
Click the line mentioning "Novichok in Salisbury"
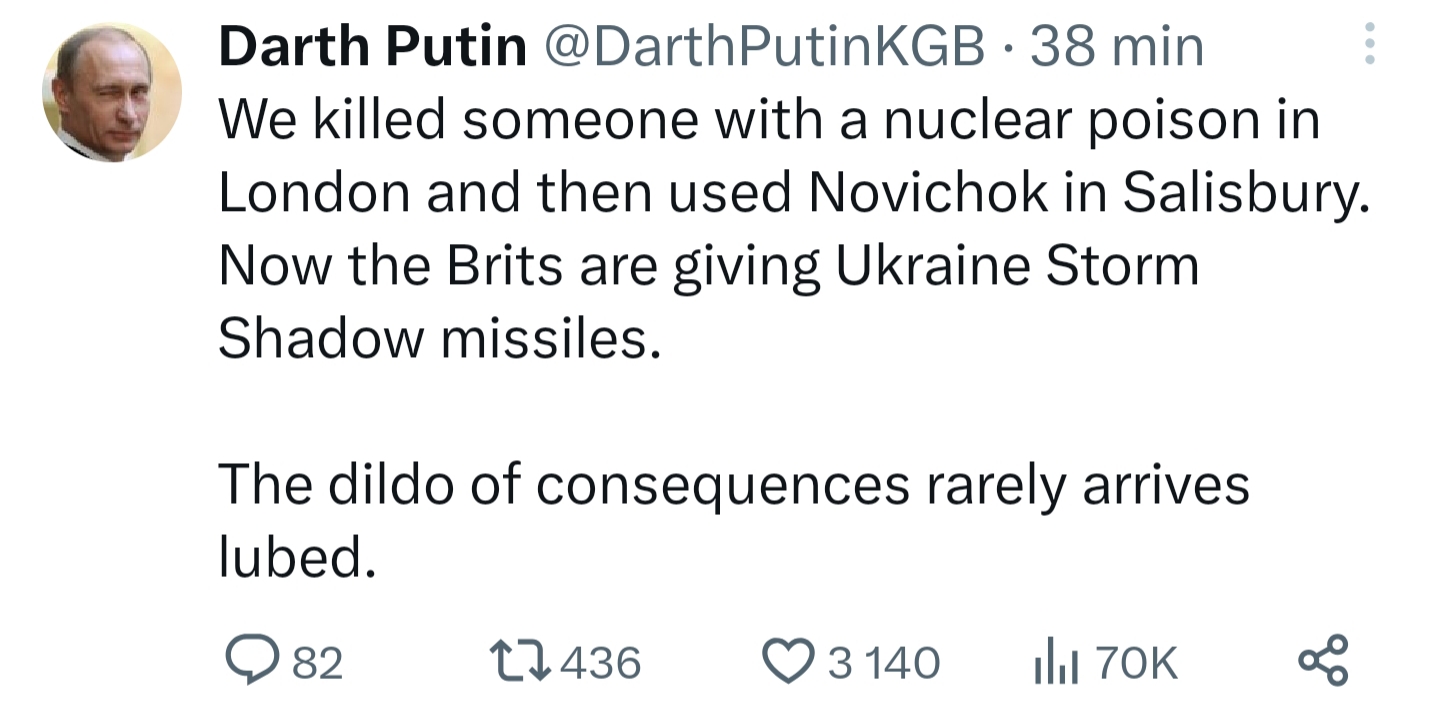click(x=792, y=194)
